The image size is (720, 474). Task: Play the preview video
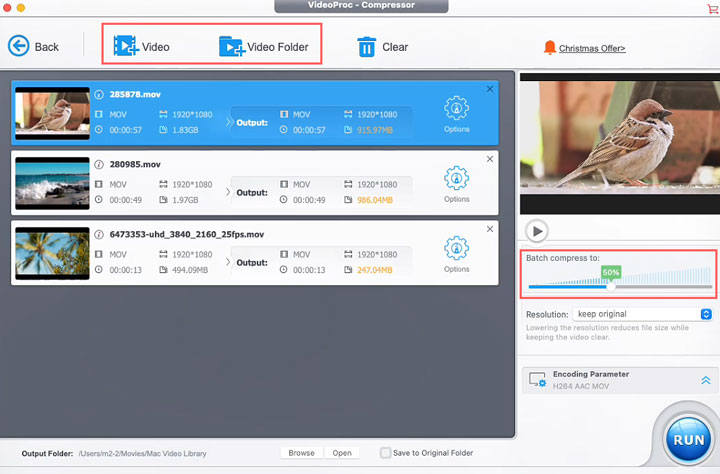(x=537, y=231)
